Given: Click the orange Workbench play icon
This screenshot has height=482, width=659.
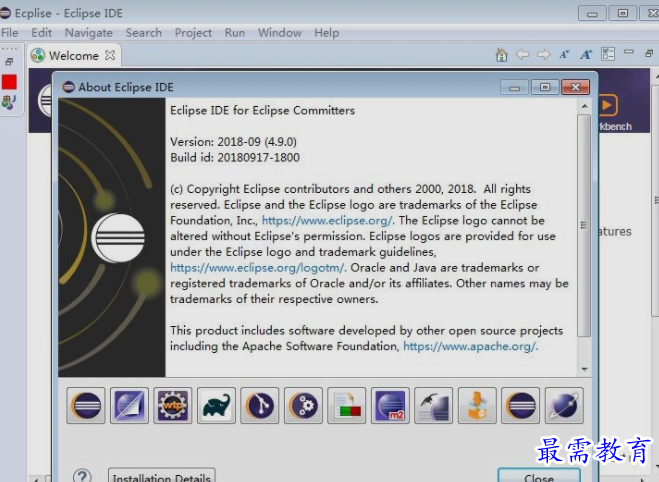Looking at the screenshot, I should click(608, 105).
